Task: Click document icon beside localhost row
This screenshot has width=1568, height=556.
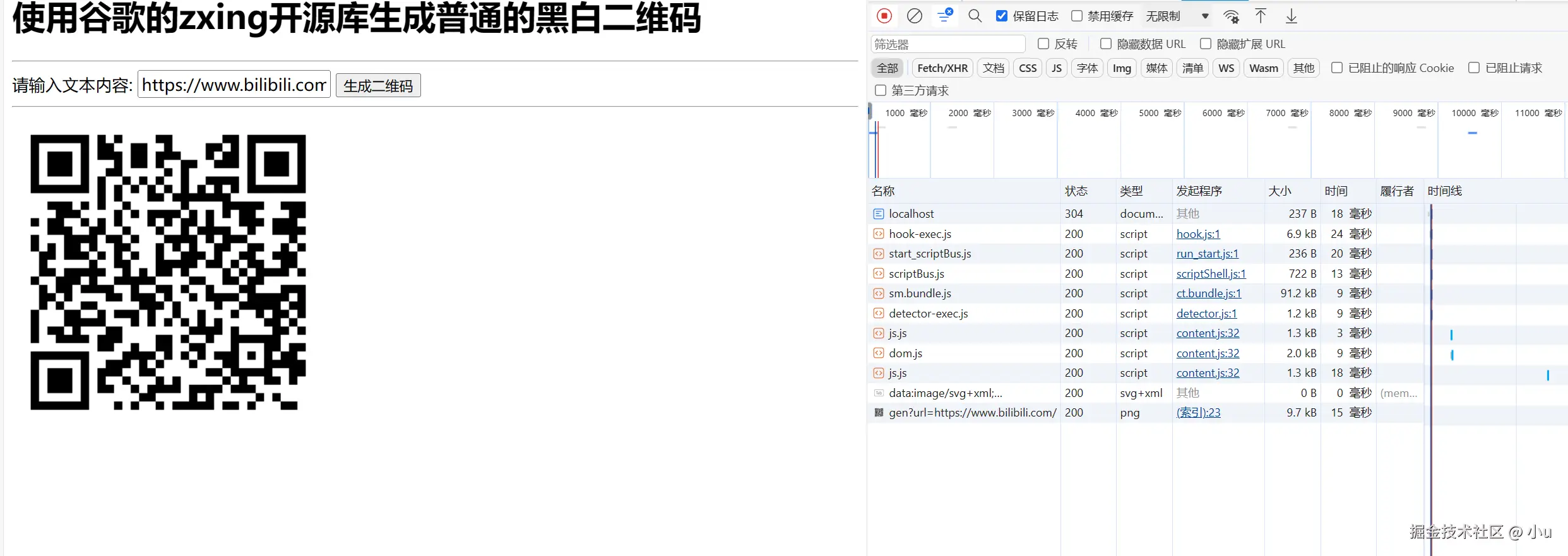Action: click(879, 214)
